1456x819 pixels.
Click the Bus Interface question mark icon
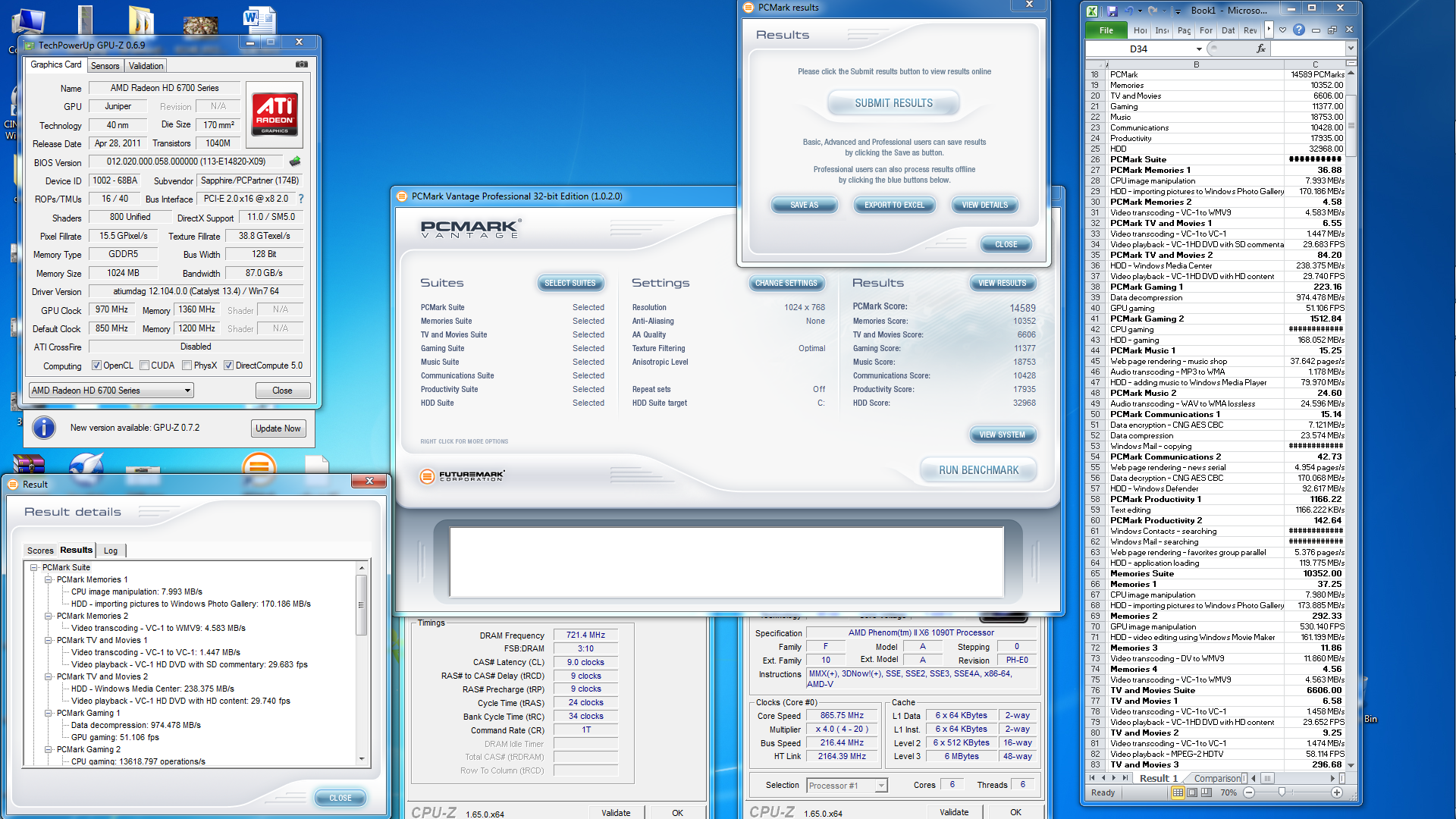301,199
